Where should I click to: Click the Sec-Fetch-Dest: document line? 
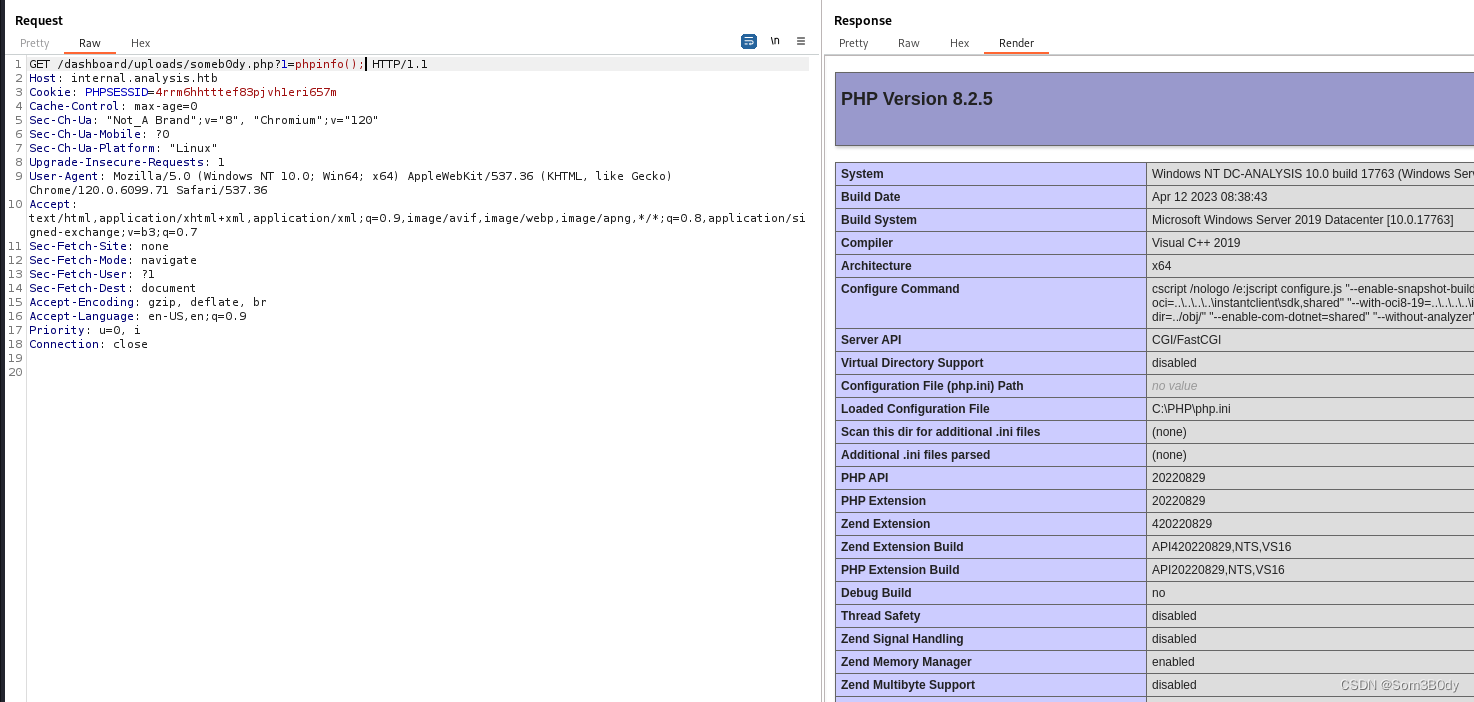click(113, 288)
